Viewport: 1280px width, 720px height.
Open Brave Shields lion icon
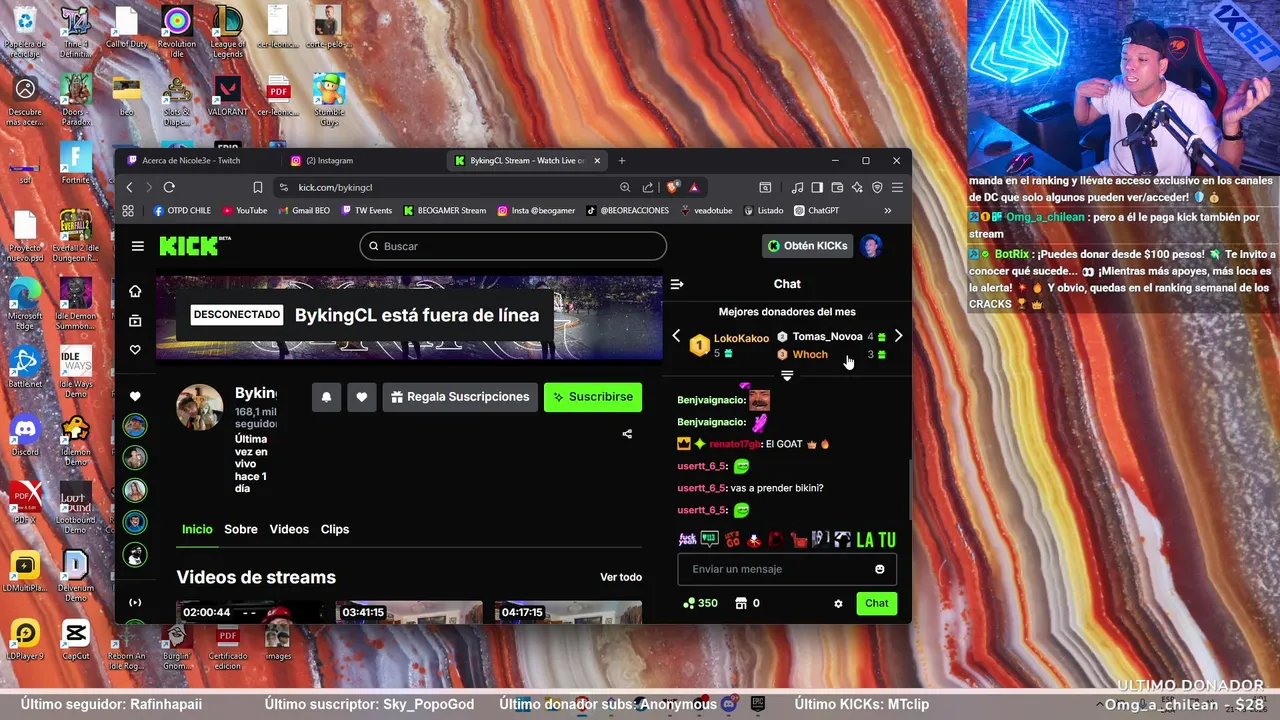click(673, 187)
